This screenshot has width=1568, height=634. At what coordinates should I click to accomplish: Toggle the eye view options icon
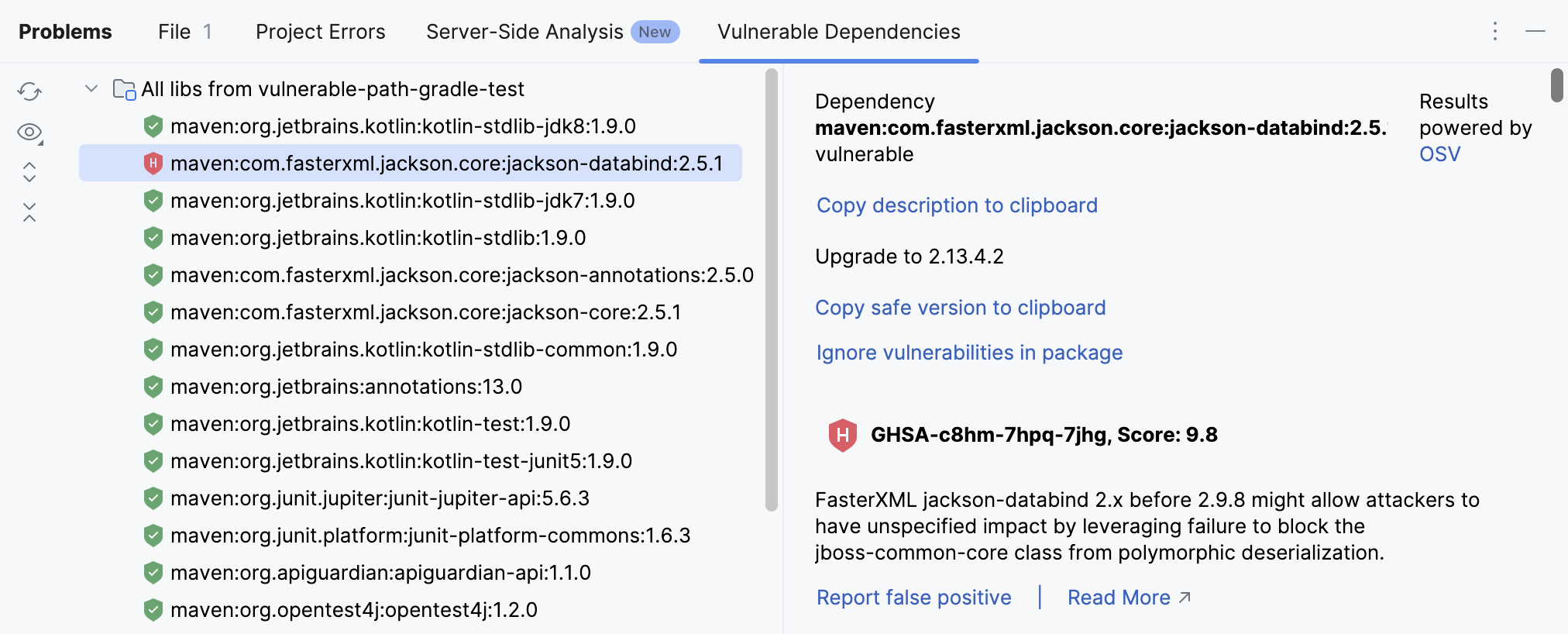point(29,133)
